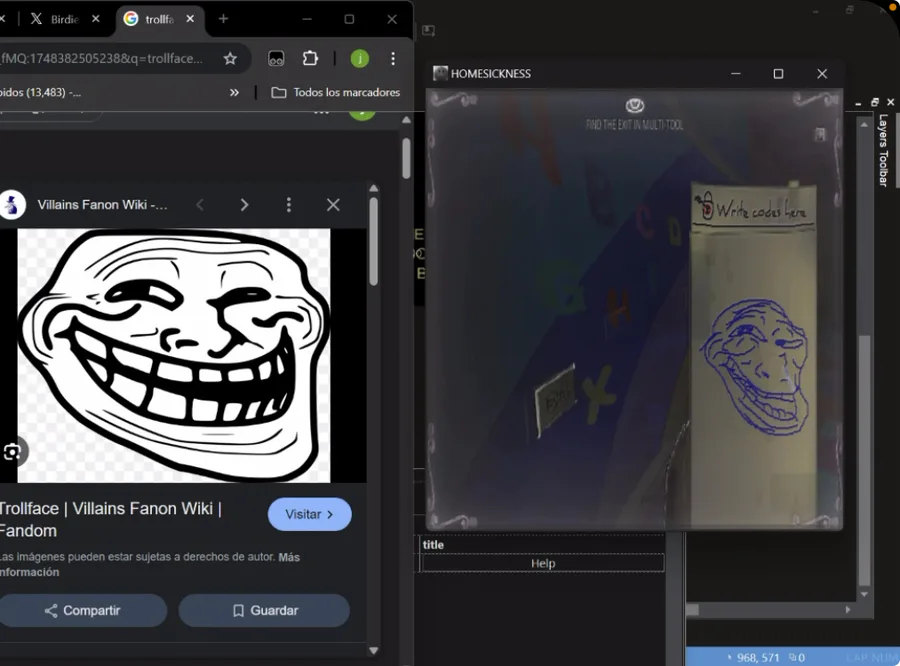
Task: Click the pinned extension icon with eyes
Action: [276, 59]
